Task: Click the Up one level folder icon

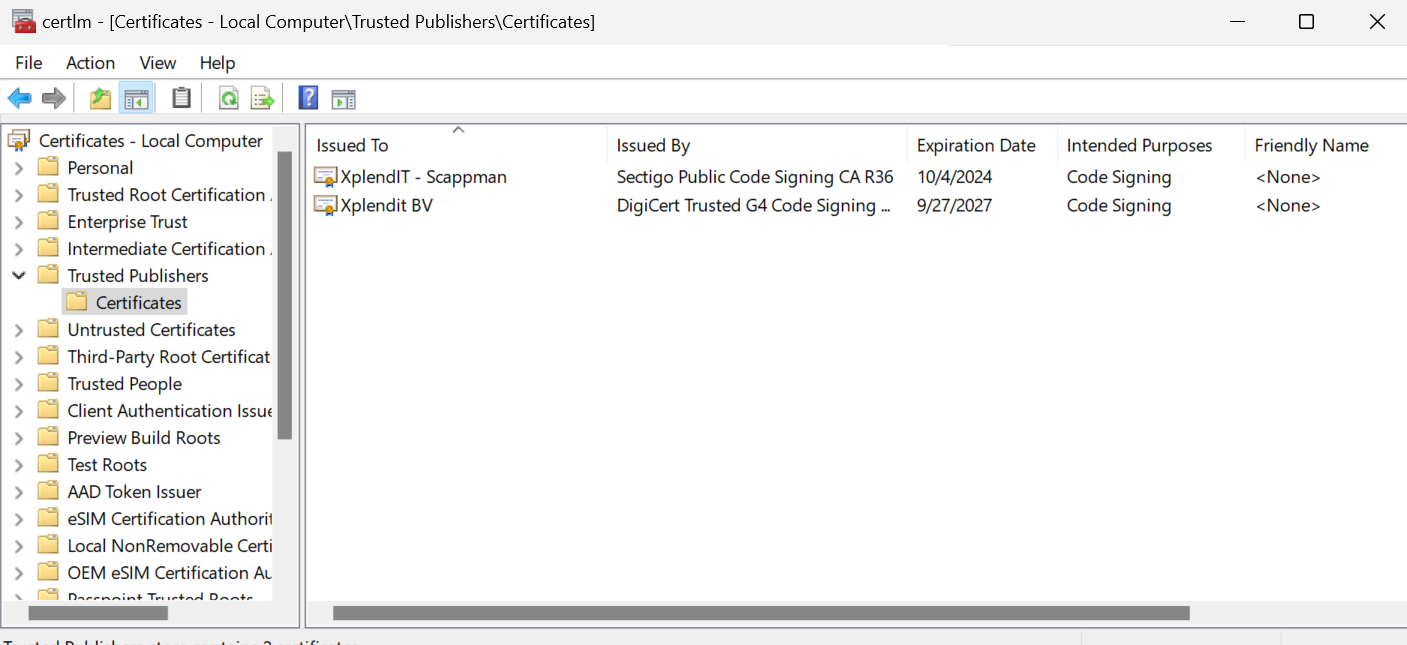Action: pos(100,98)
